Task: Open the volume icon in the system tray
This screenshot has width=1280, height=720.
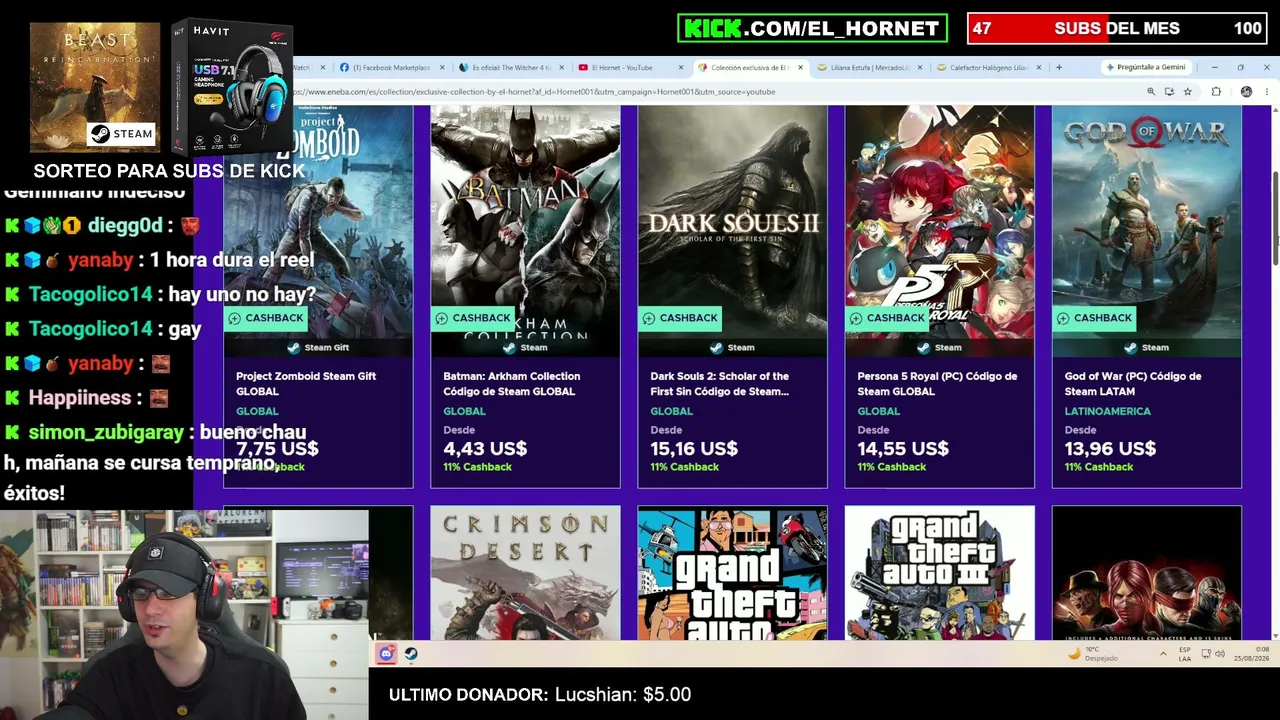Action: point(1220,654)
